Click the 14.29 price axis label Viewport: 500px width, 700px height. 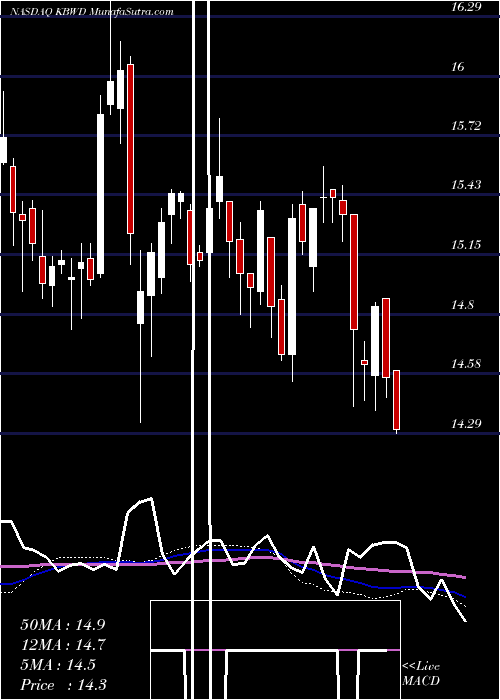468,424
